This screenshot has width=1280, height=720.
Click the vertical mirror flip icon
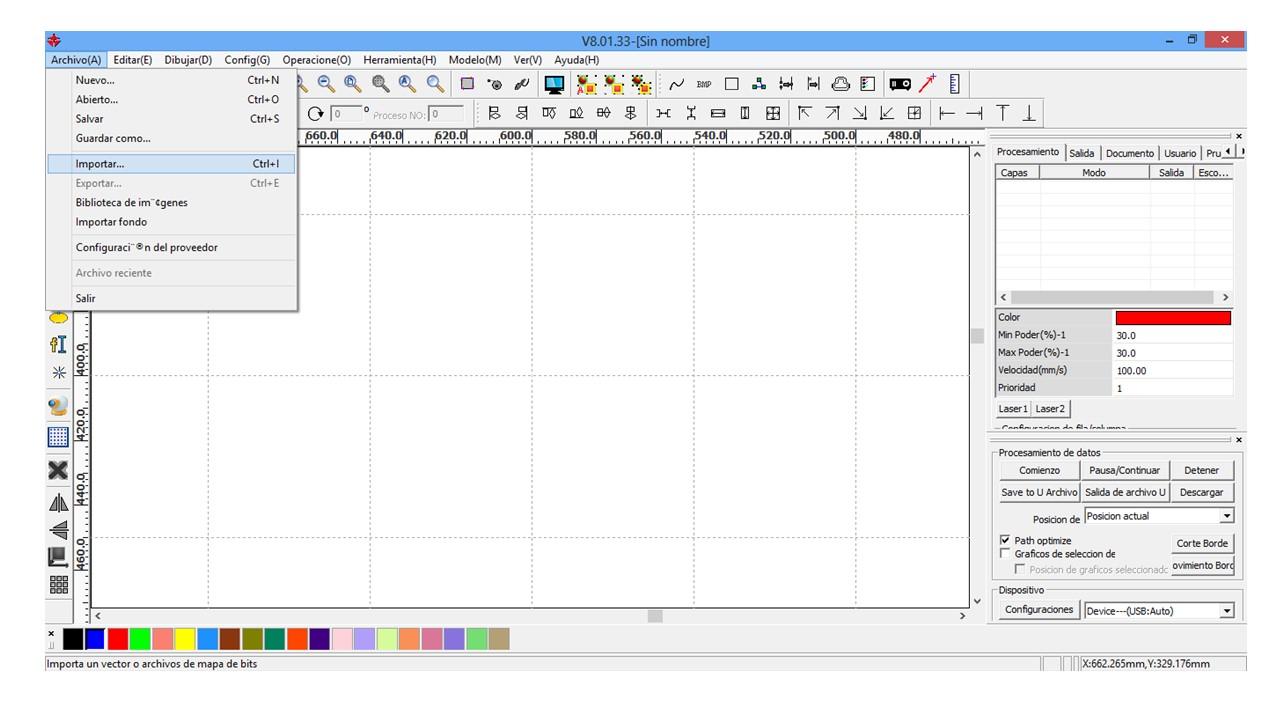(x=59, y=530)
